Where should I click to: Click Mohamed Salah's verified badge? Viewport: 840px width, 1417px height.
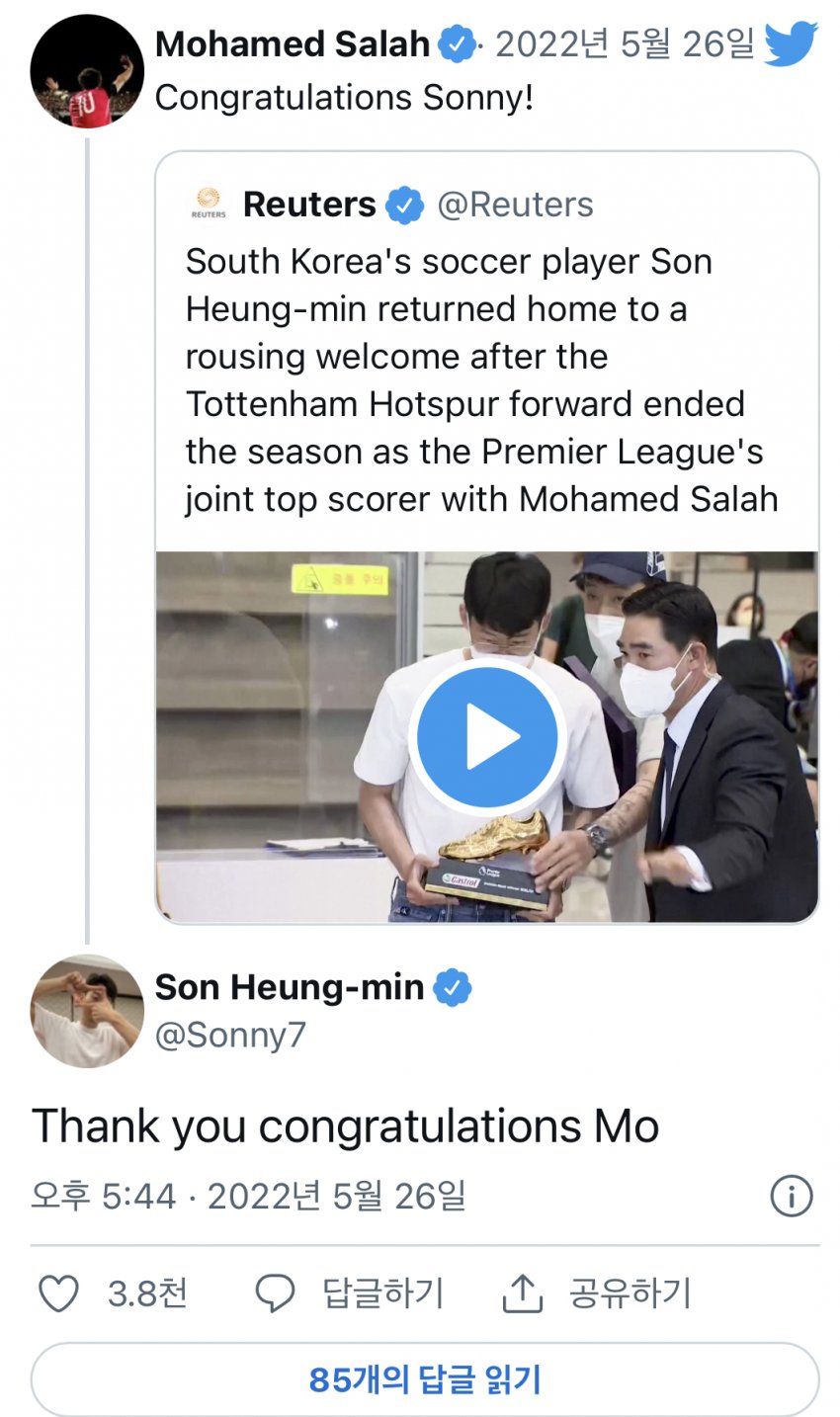(x=456, y=45)
